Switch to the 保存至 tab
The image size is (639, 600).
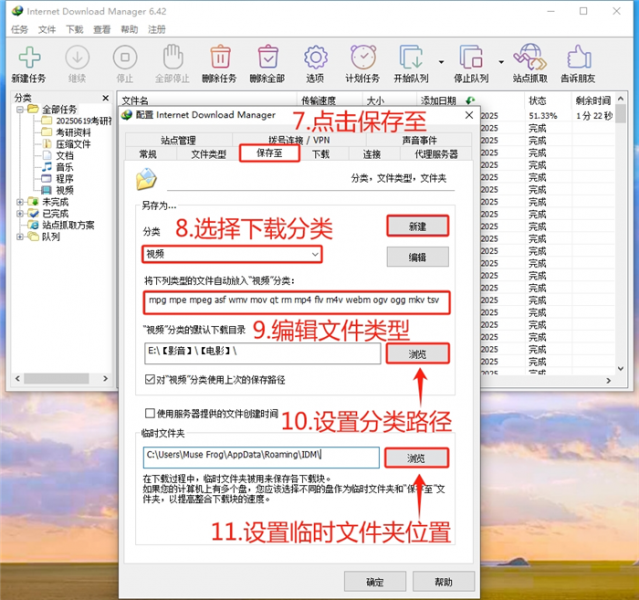pos(269,153)
